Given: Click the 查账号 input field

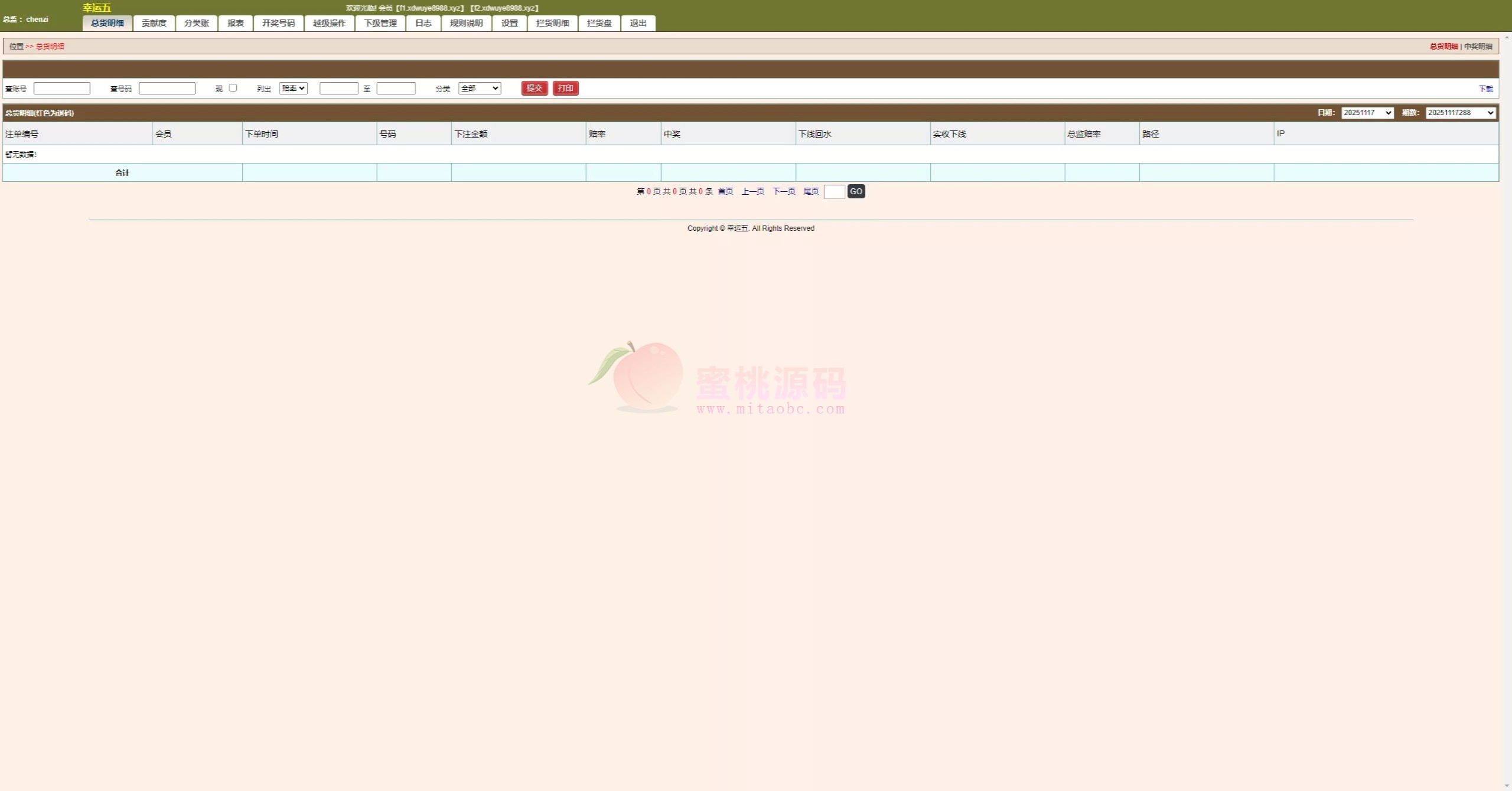Looking at the screenshot, I should [x=62, y=88].
